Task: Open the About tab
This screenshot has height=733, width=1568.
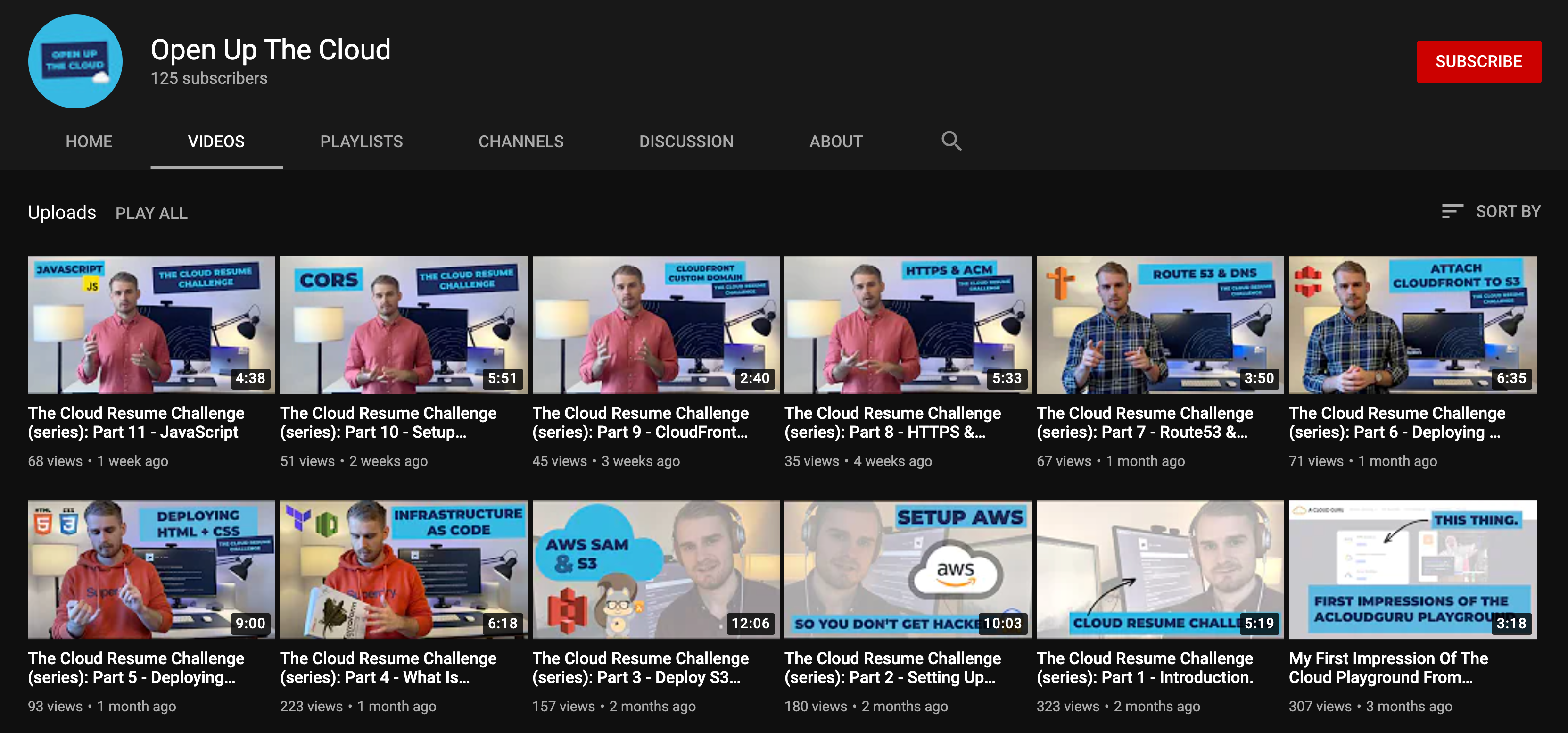Action: (835, 141)
